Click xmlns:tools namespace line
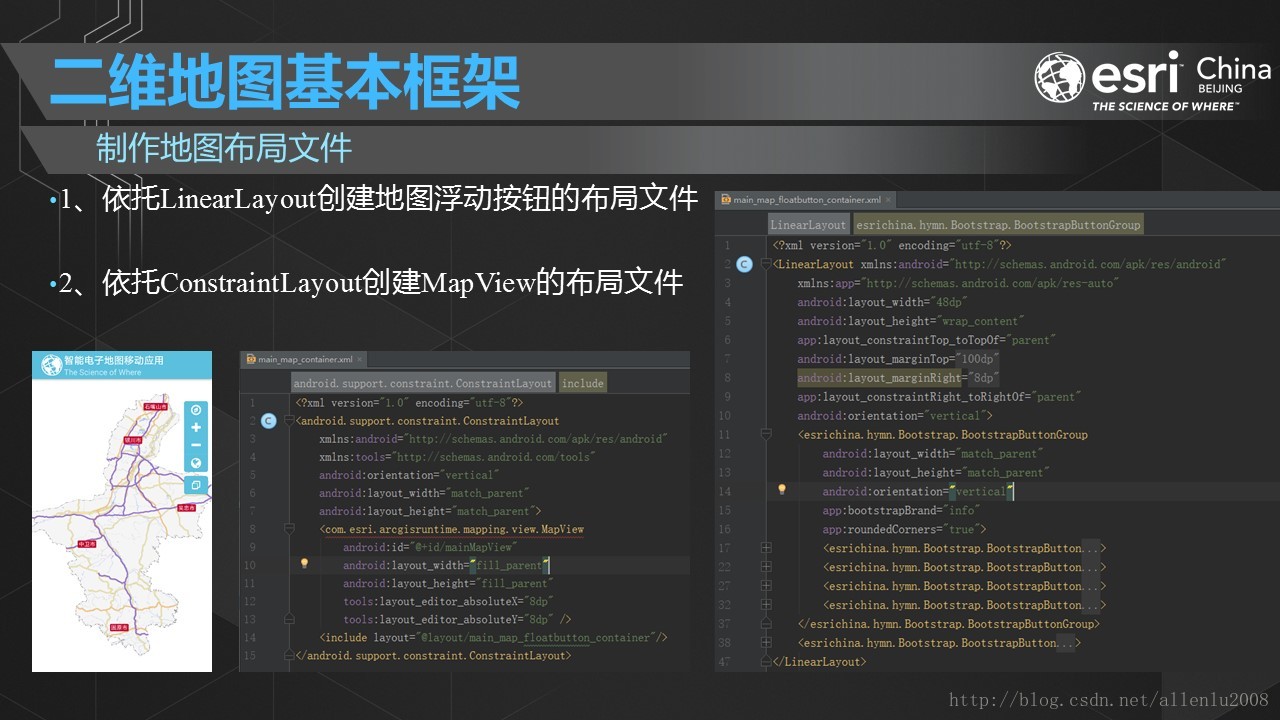This screenshot has height=720, width=1280. click(x=457, y=457)
